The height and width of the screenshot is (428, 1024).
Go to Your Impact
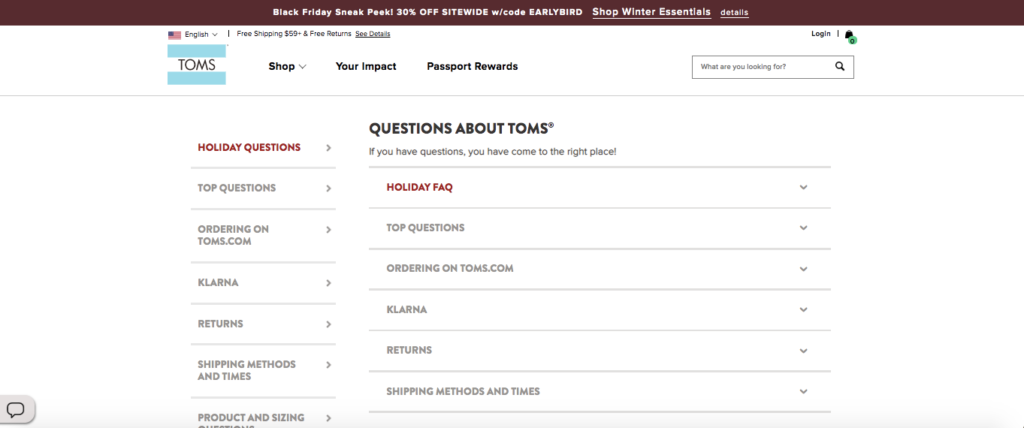coord(366,67)
